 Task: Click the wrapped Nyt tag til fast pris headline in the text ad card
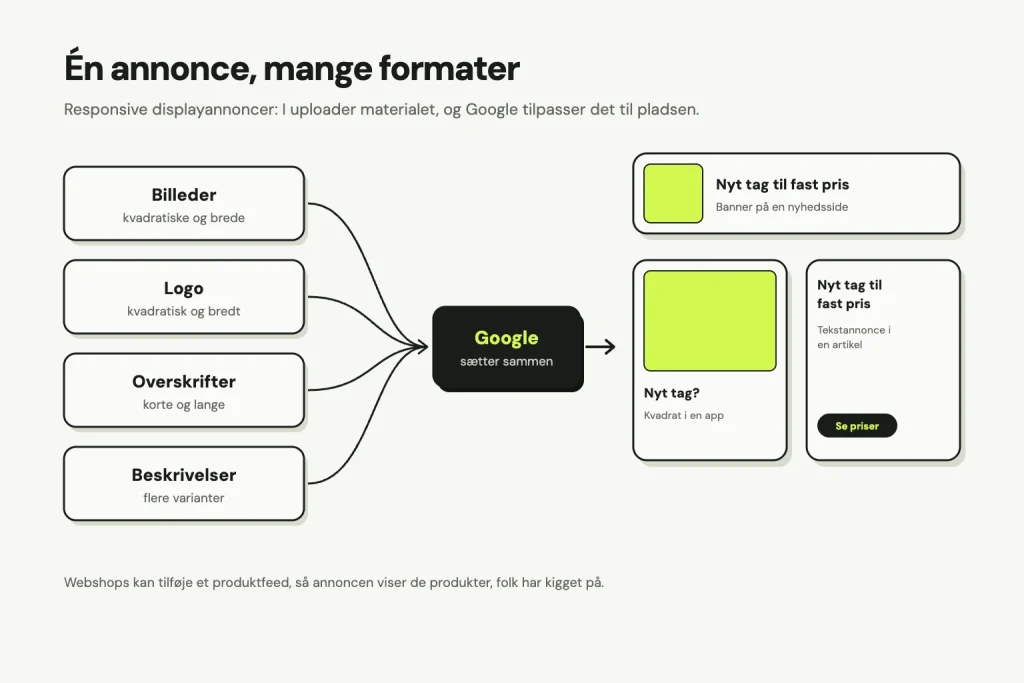[850, 294]
